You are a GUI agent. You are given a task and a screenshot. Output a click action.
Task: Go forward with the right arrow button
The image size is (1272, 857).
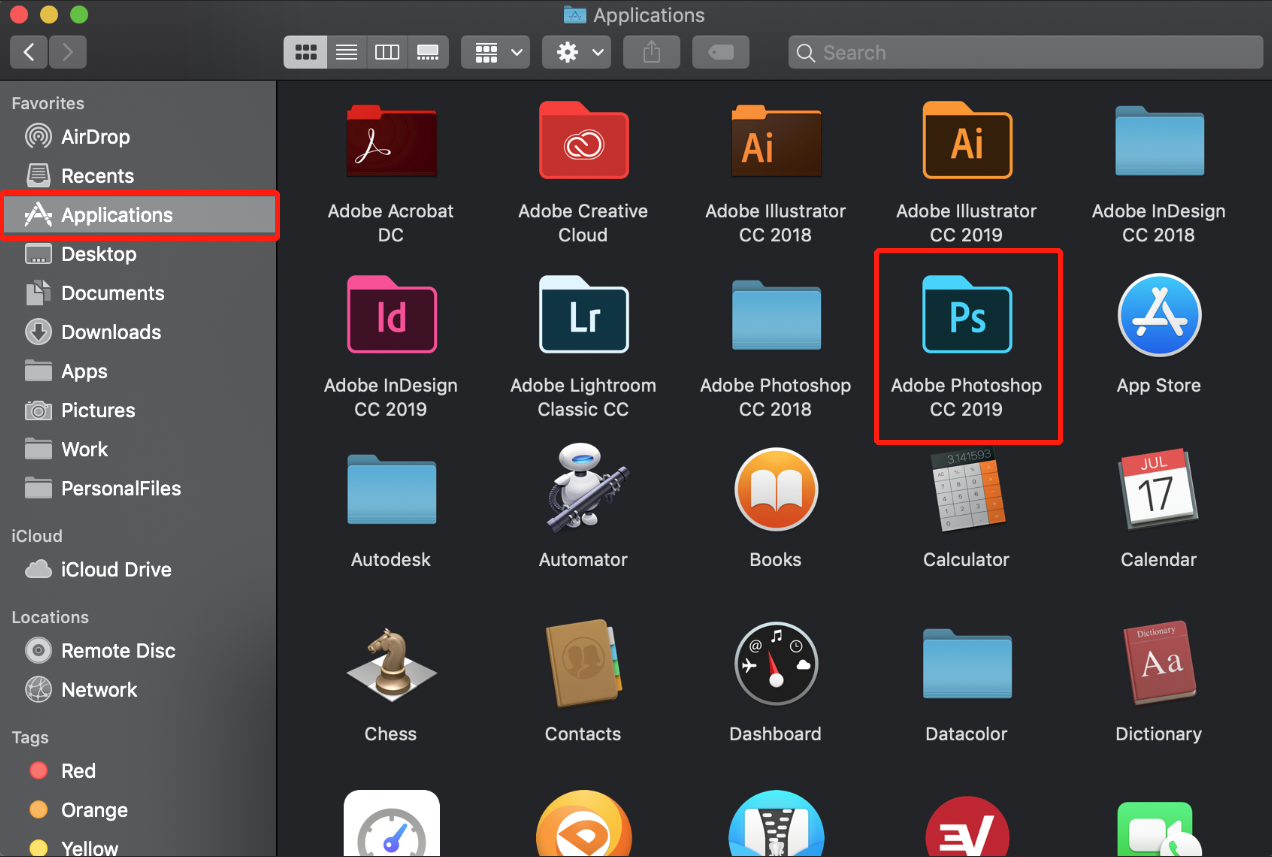[67, 52]
